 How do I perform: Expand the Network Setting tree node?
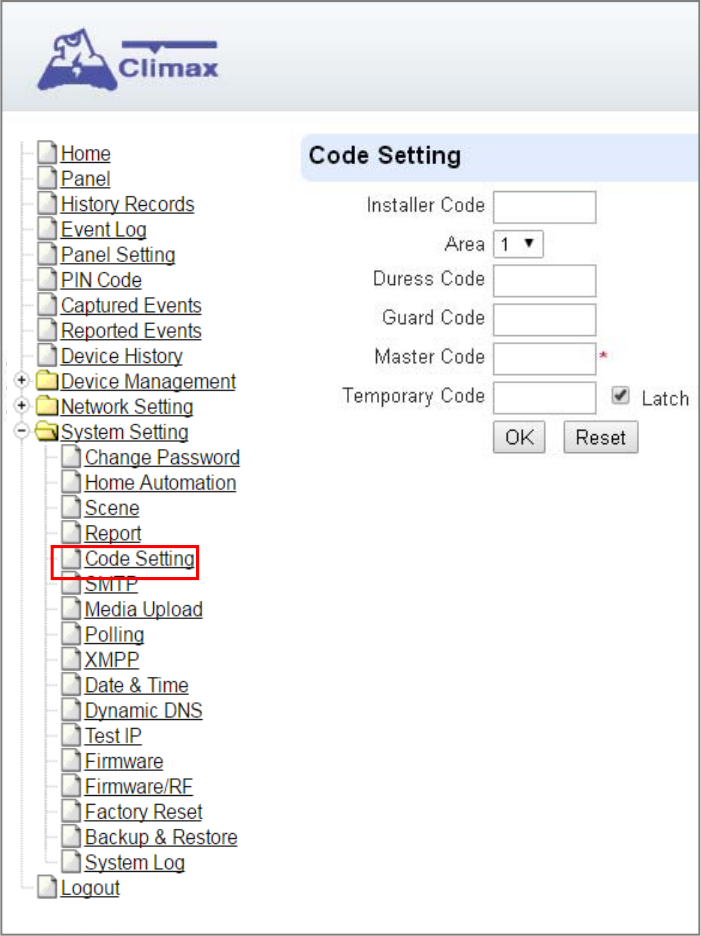[x=22, y=406]
